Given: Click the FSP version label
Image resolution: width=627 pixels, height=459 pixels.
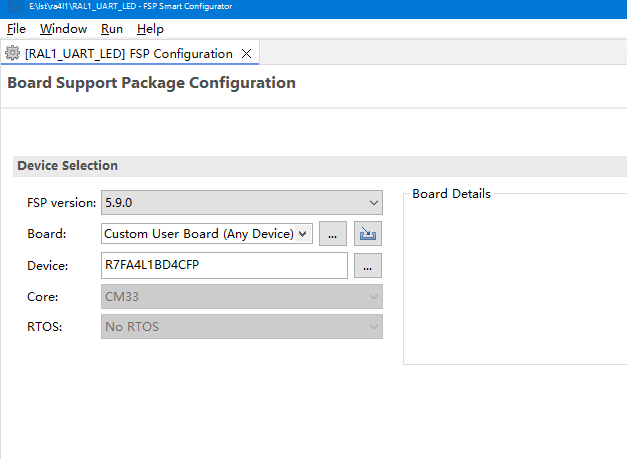Looking at the screenshot, I should coord(62,203).
